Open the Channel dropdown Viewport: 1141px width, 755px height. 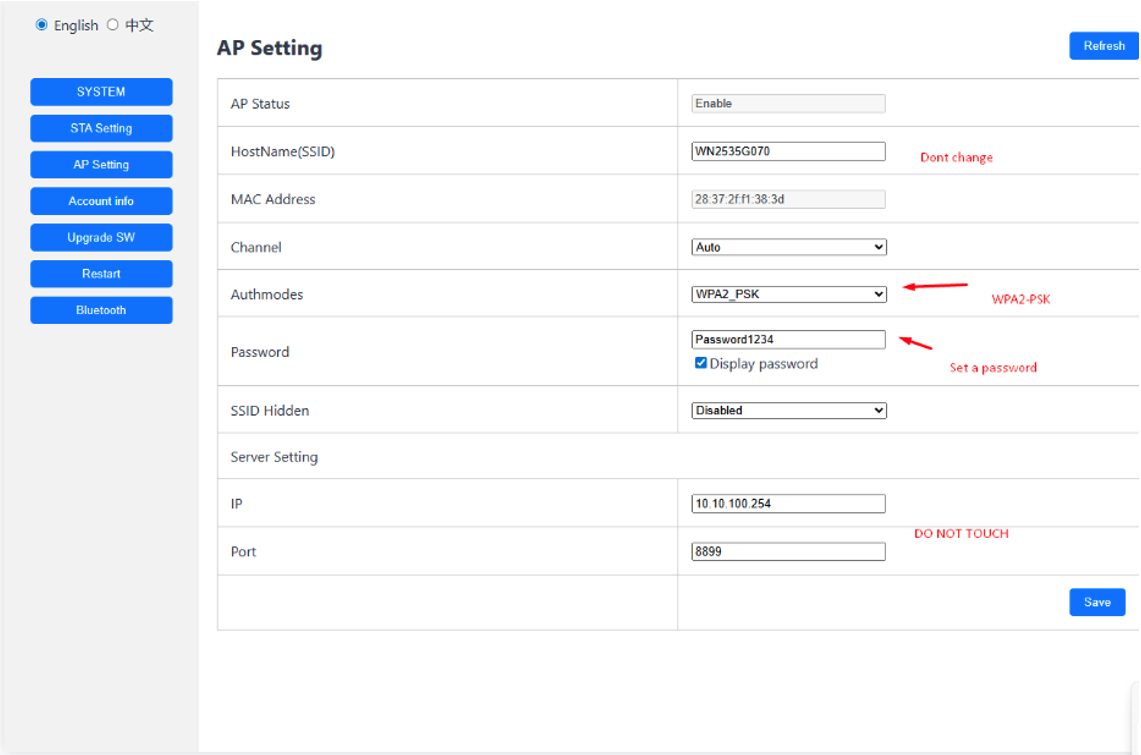pyautogui.click(x=789, y=247)
